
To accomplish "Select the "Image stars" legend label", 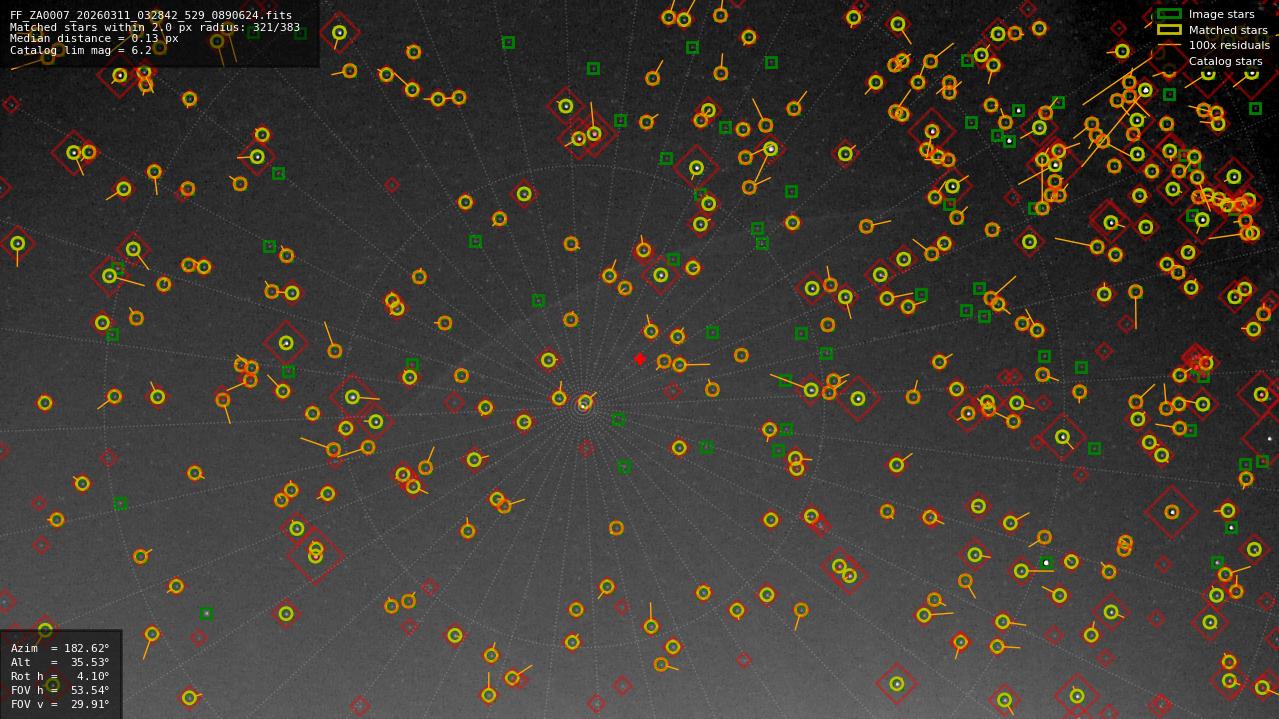I will (x=1221, y=14).
